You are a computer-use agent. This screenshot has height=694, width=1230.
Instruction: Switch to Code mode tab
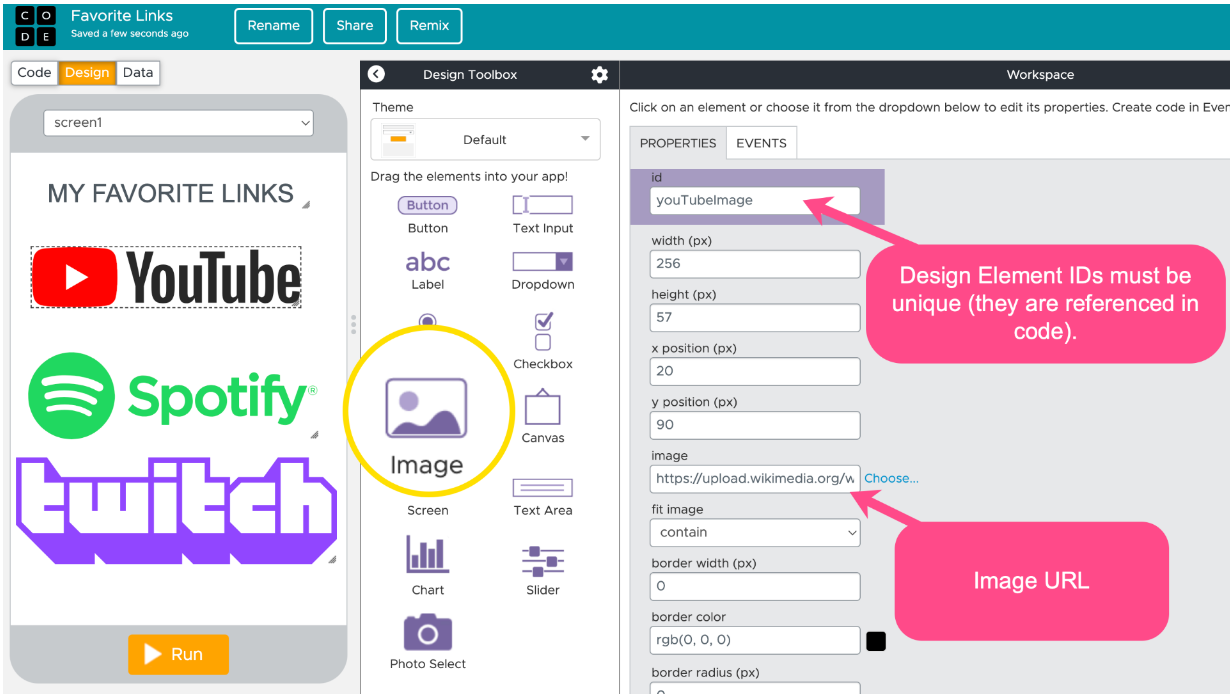(x=34, y=72)
